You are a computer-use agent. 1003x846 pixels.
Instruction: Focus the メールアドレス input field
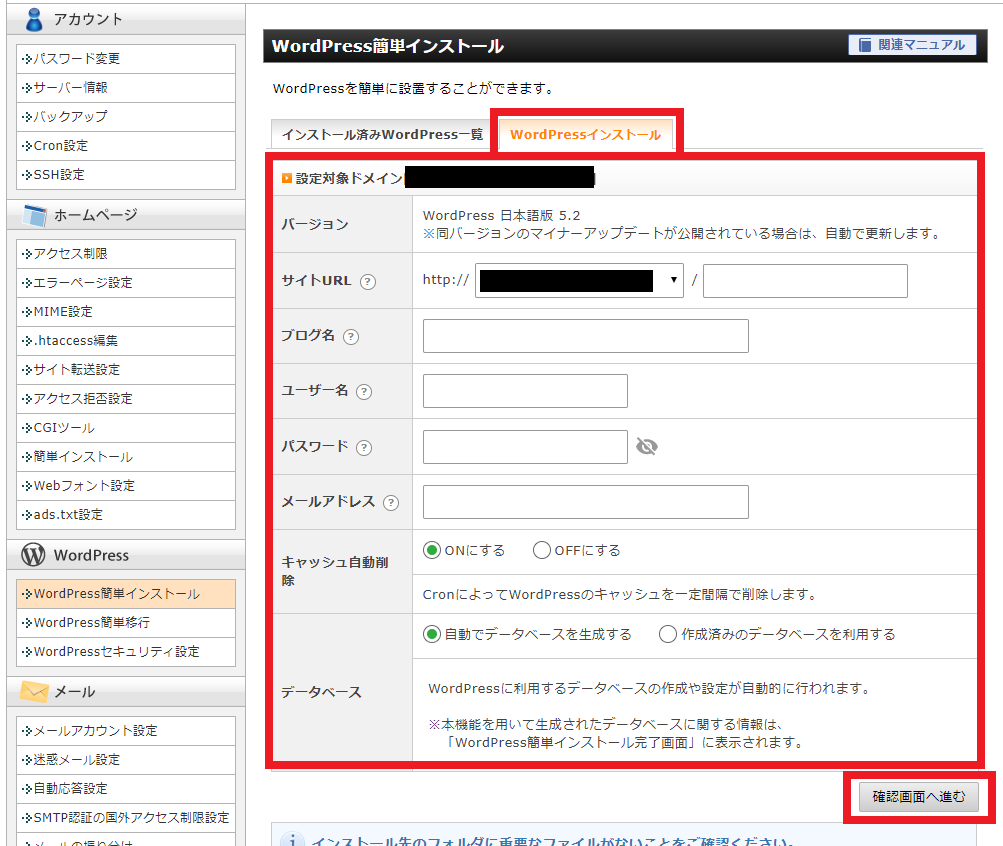[585, 502]
